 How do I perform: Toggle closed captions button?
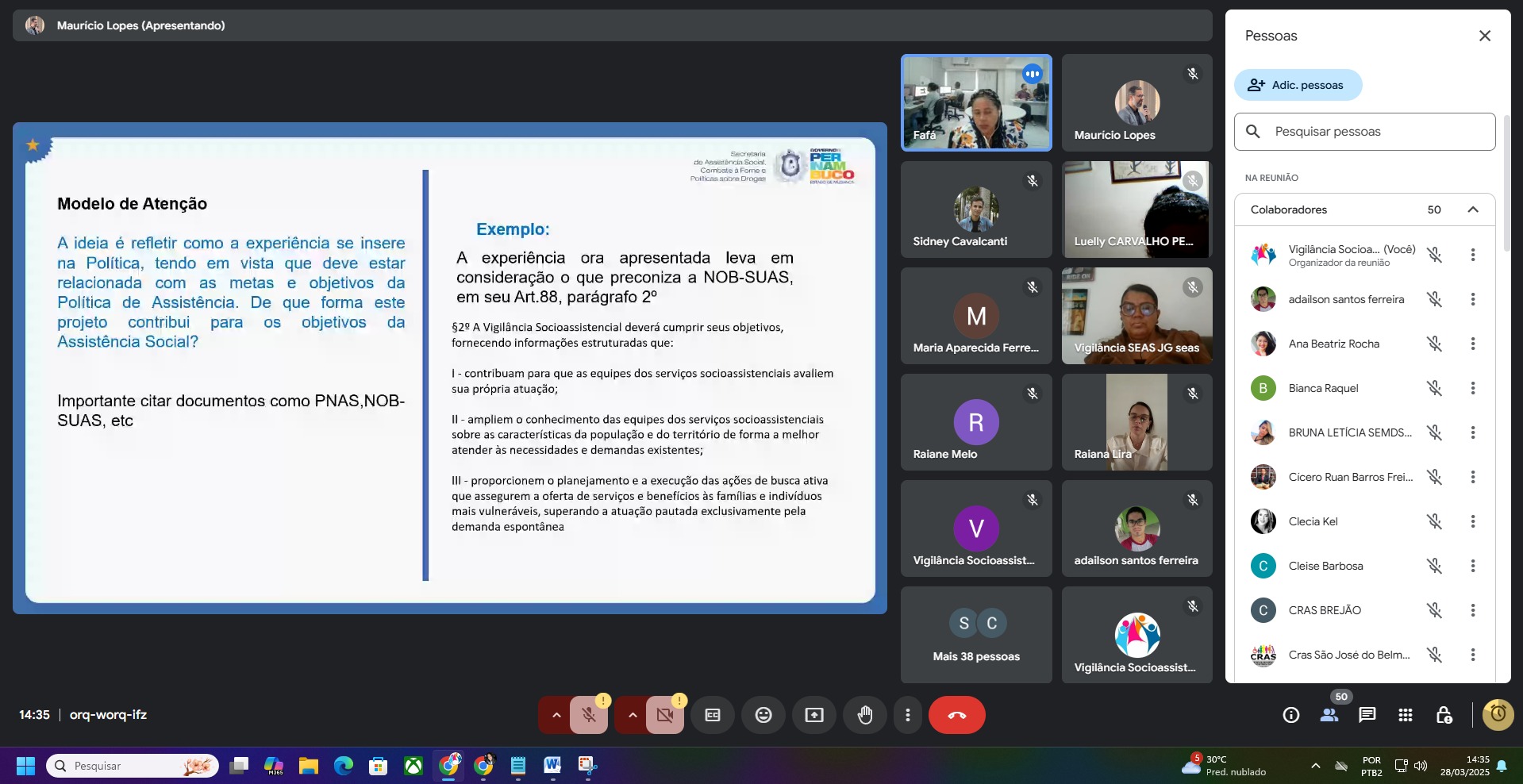[712, 715]
